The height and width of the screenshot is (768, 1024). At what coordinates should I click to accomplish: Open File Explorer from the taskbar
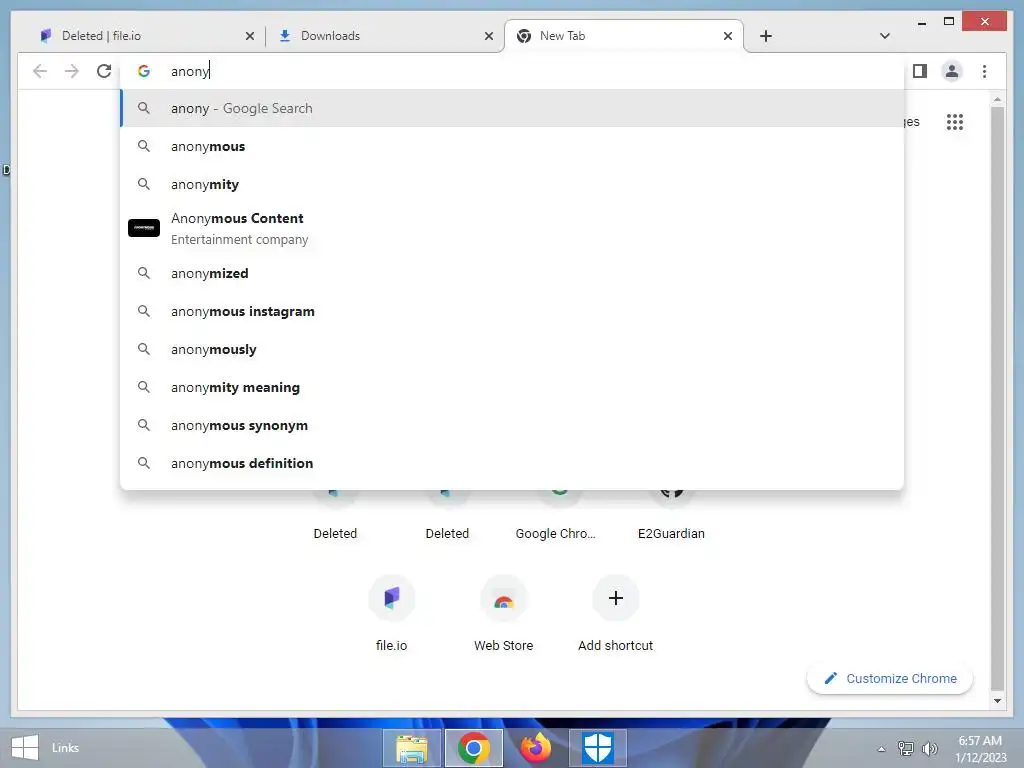tap(411, 748)
